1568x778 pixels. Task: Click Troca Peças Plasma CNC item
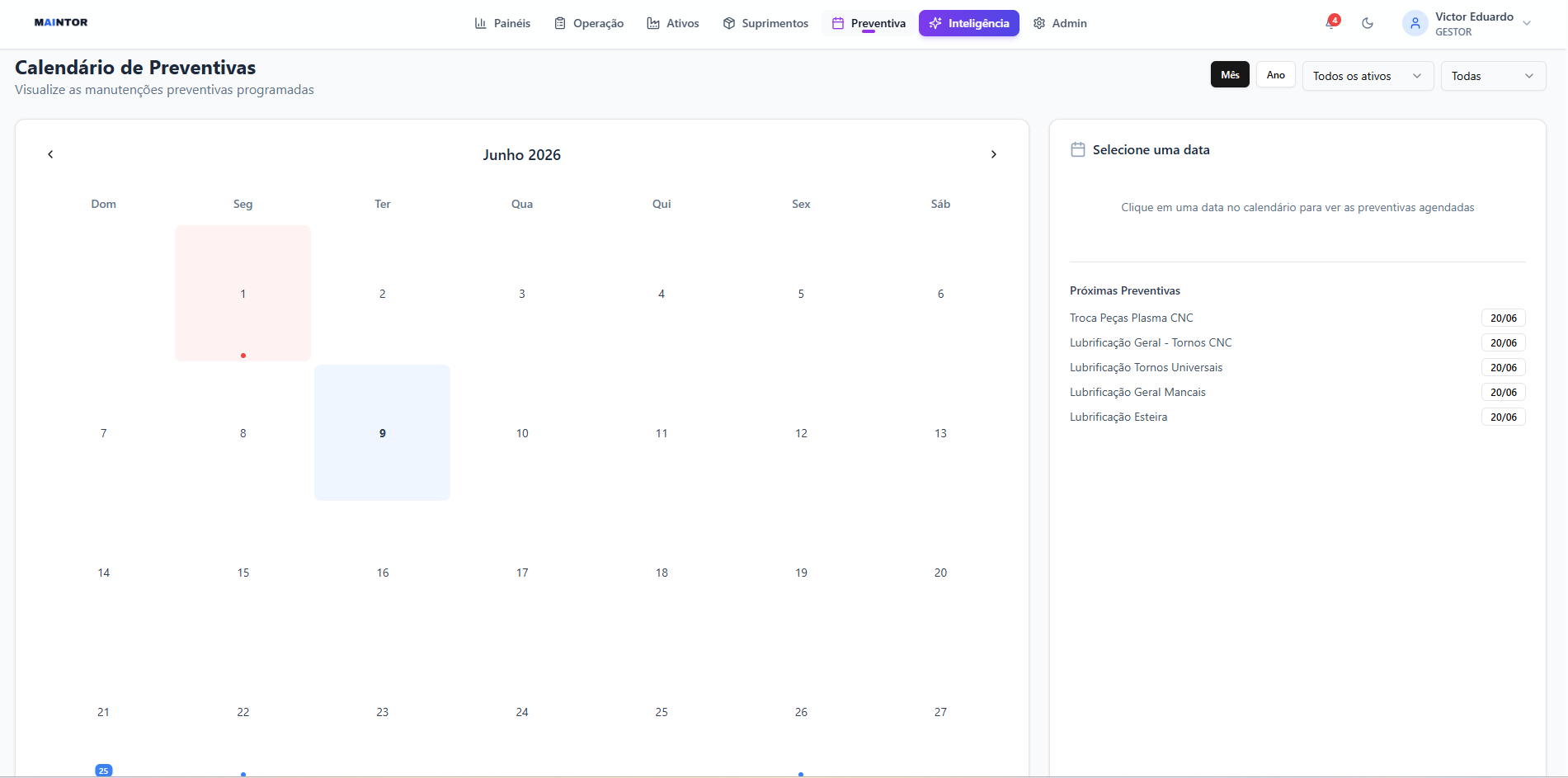(1131, 318)
